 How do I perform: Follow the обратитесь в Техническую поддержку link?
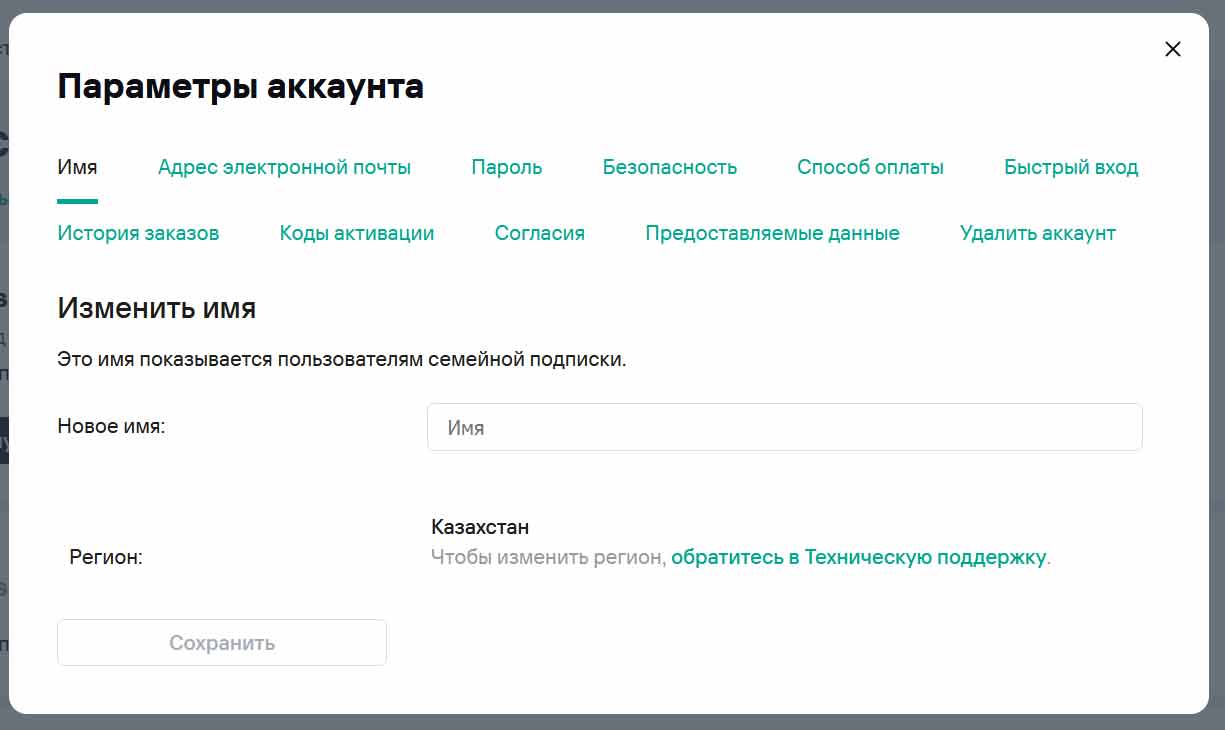pos(858,557)
